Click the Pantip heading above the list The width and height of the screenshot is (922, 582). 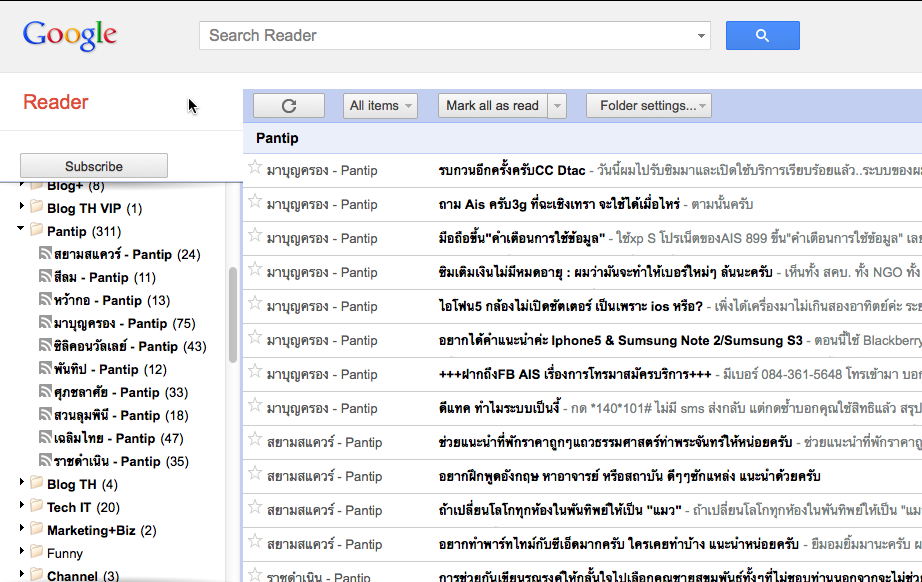click(x=277, y=138)
